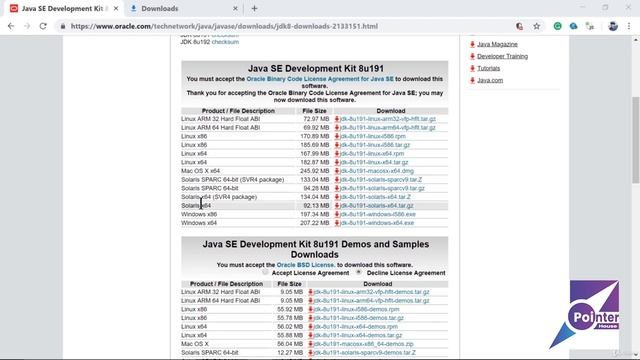Viewport: 640px width, 360px height.
Task: Open the Developer Training sidebar link
Action: tap(502, 56)
